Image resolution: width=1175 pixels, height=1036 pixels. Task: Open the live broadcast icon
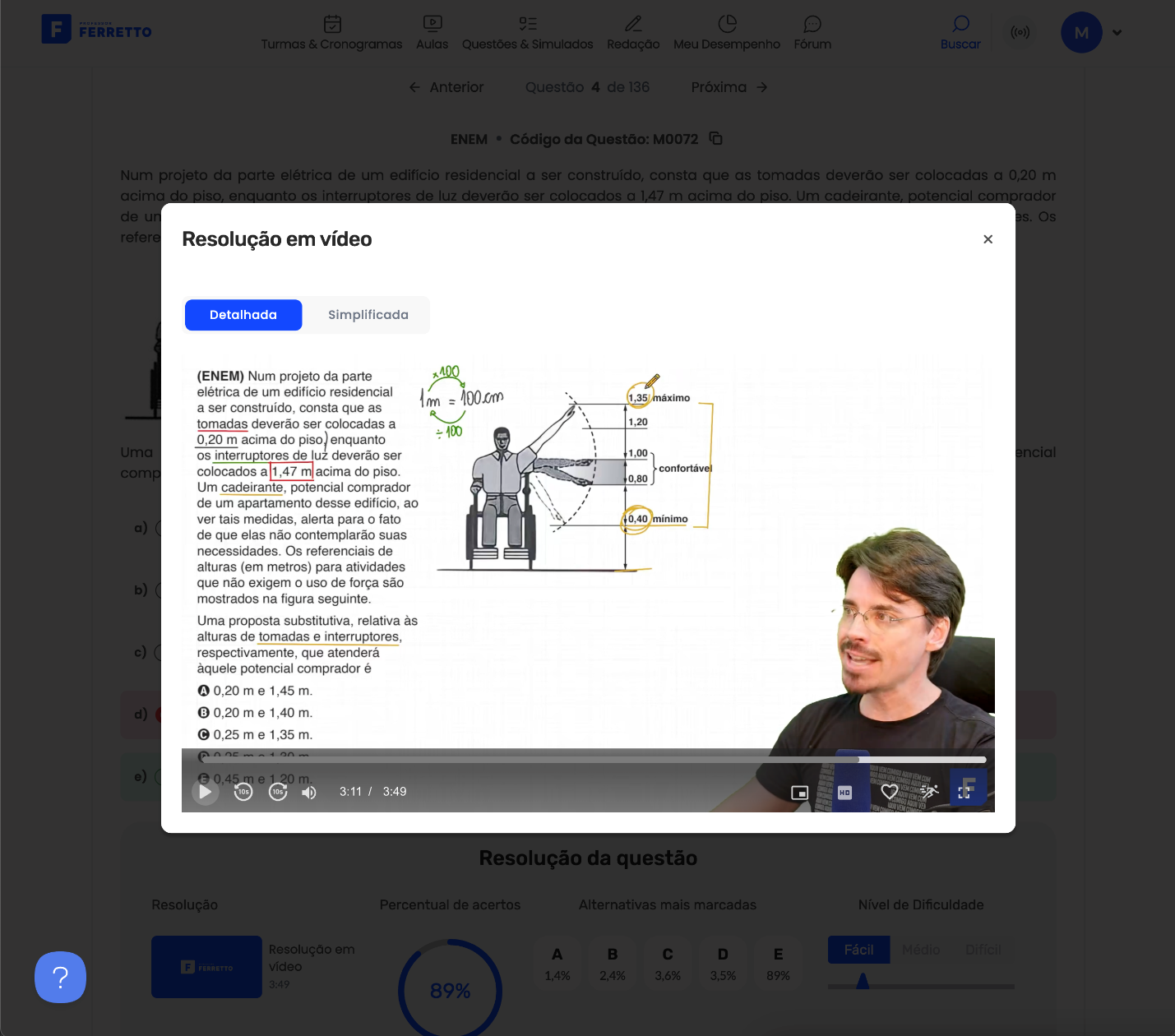1020,33
